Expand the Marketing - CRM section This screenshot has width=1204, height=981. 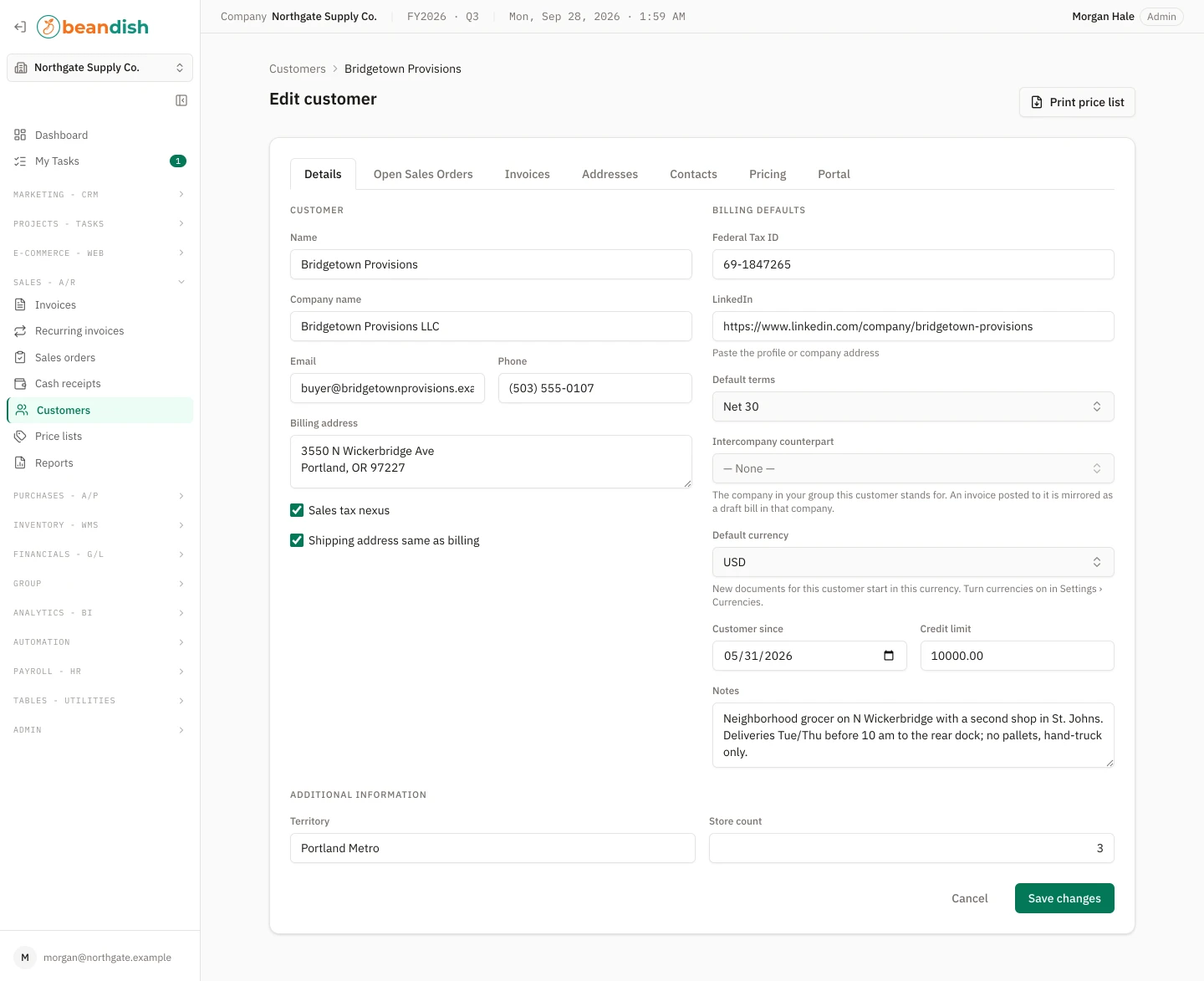(x=99, y=195)
